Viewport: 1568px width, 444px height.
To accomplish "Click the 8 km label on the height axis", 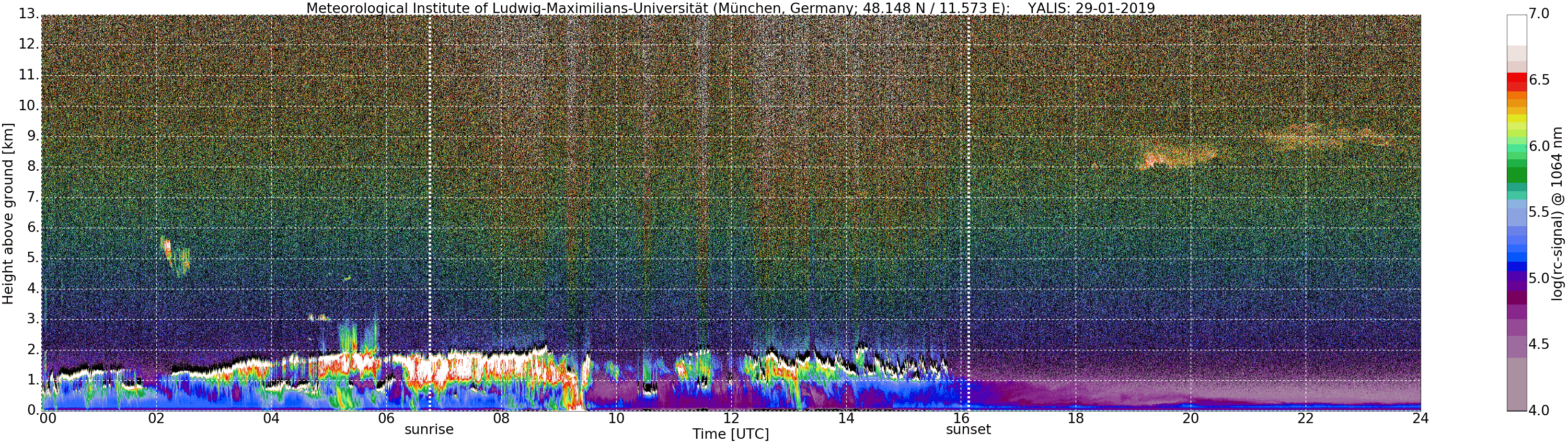I will [x=33, y=166].
